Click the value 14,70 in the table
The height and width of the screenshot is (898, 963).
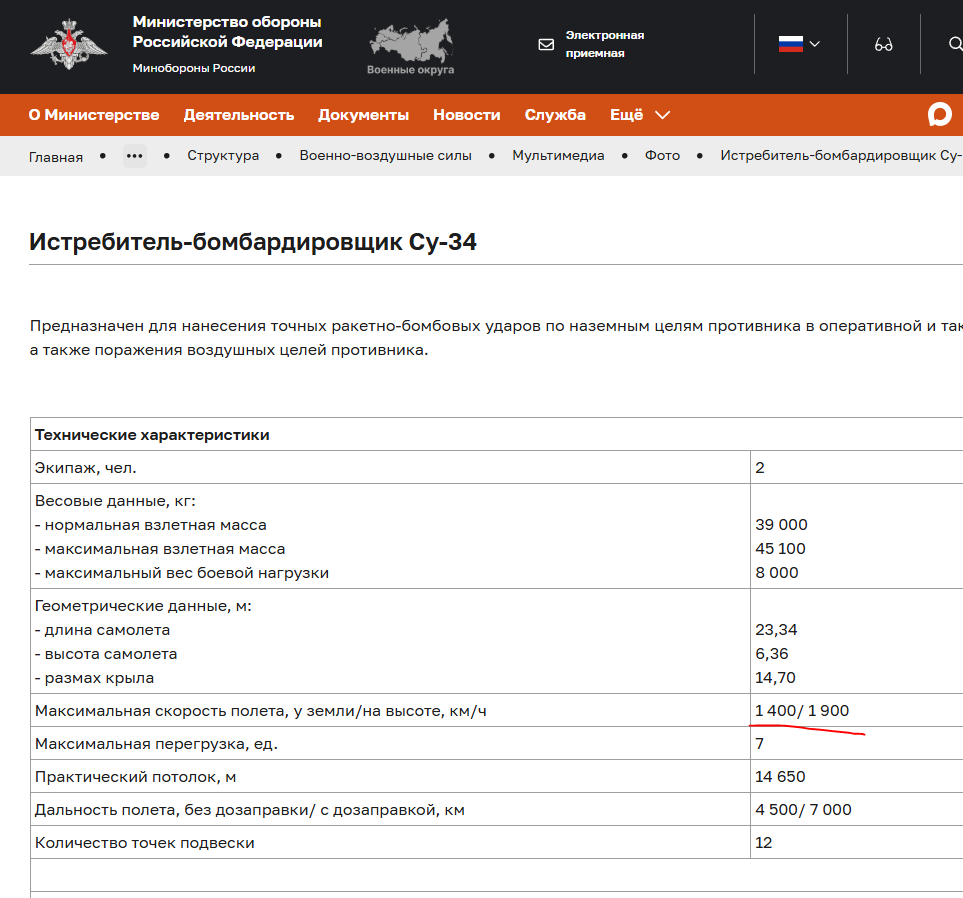click(x=775, y=677)
